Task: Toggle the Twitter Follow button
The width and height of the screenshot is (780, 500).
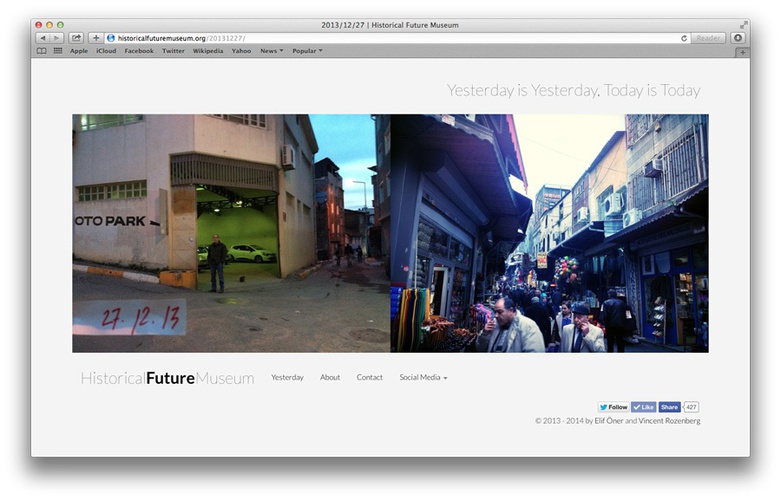Action: coord(614,407)
